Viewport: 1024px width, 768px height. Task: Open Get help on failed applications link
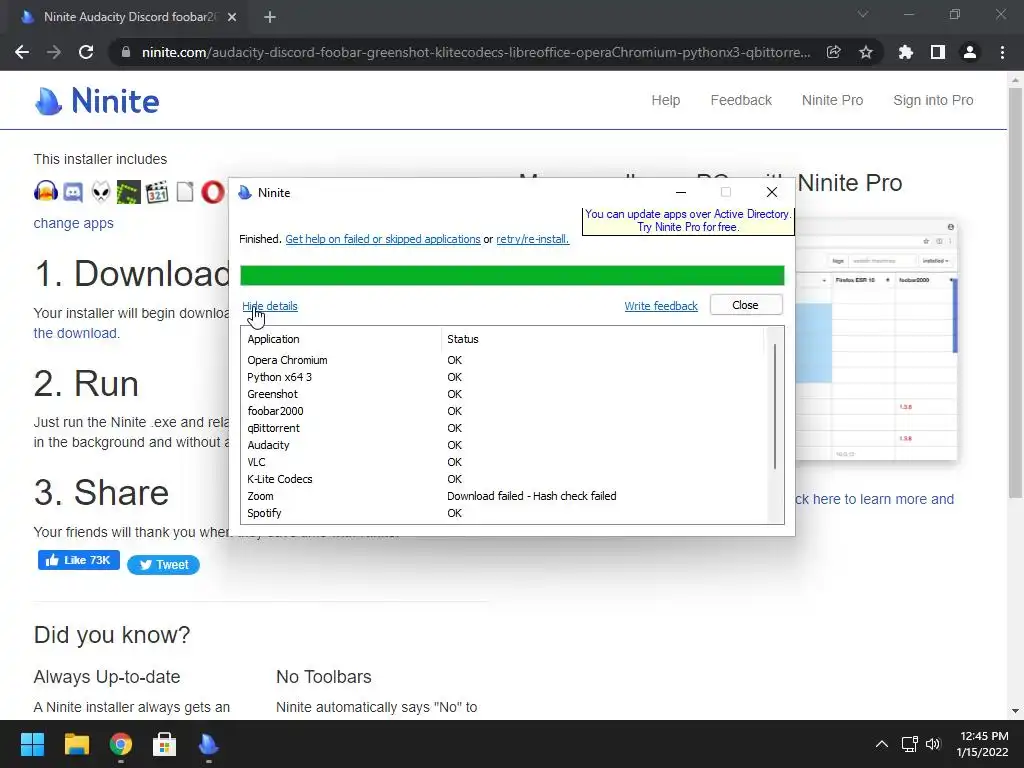point(383,239)
